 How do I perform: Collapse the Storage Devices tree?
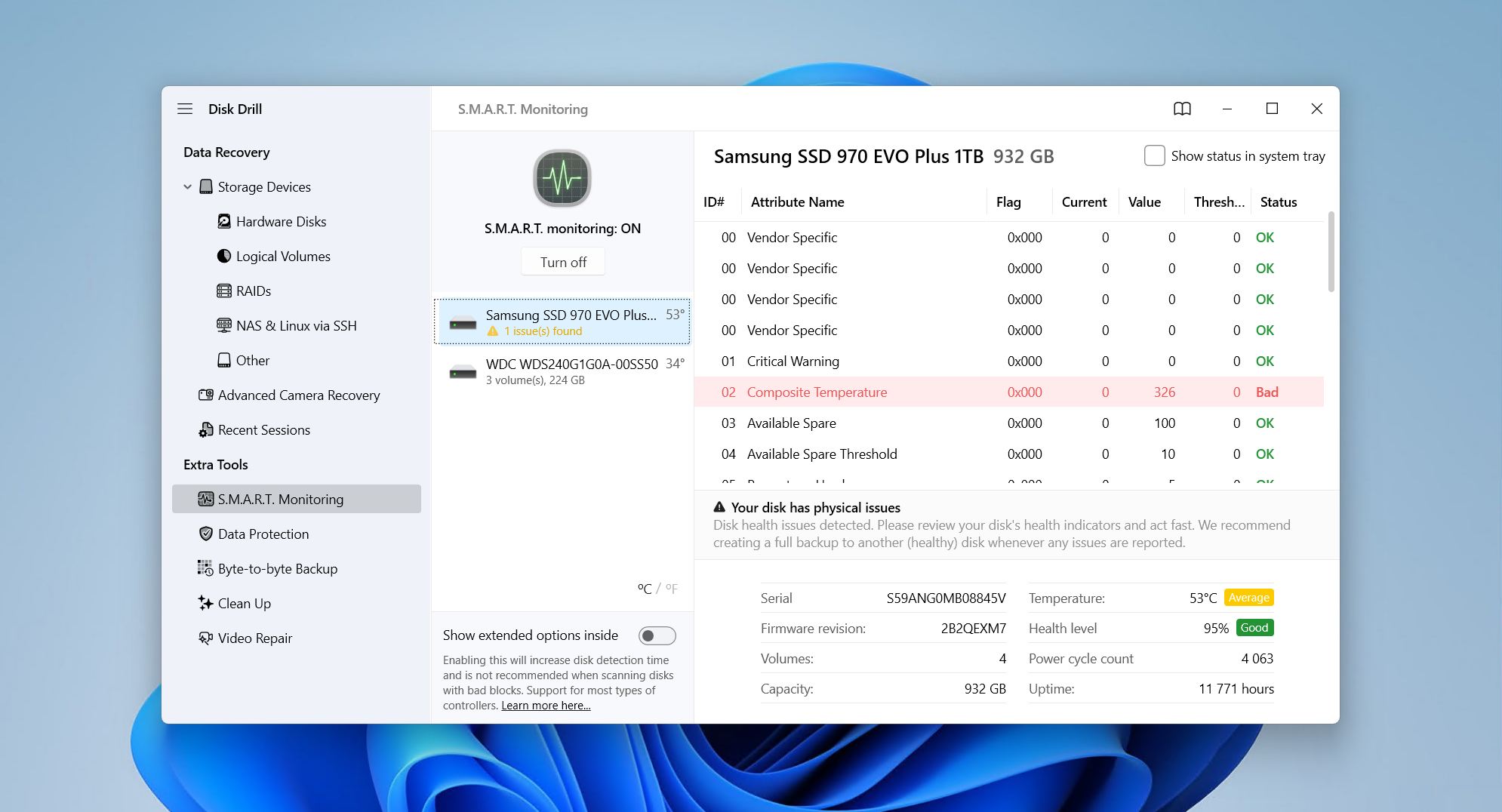point(187,186)
